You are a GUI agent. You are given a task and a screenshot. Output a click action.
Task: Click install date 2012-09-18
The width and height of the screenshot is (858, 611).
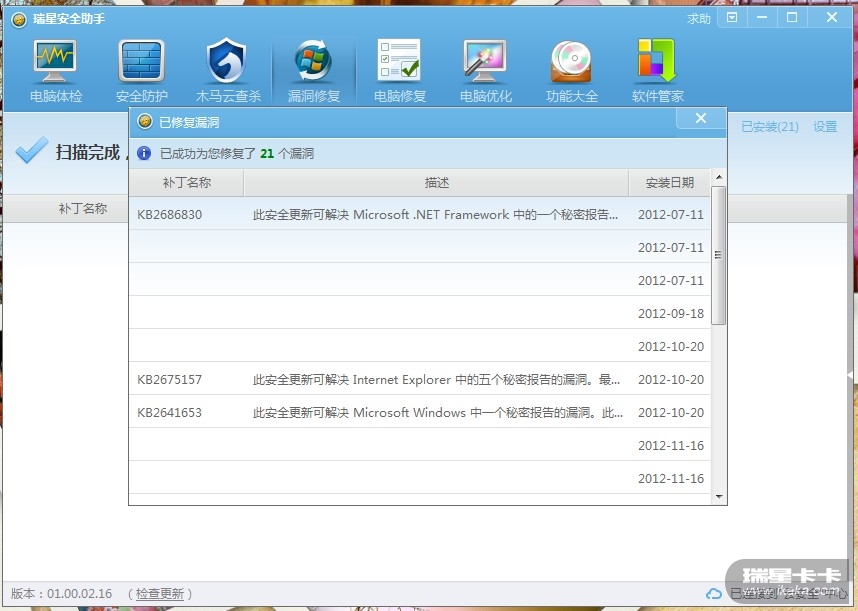671,313
